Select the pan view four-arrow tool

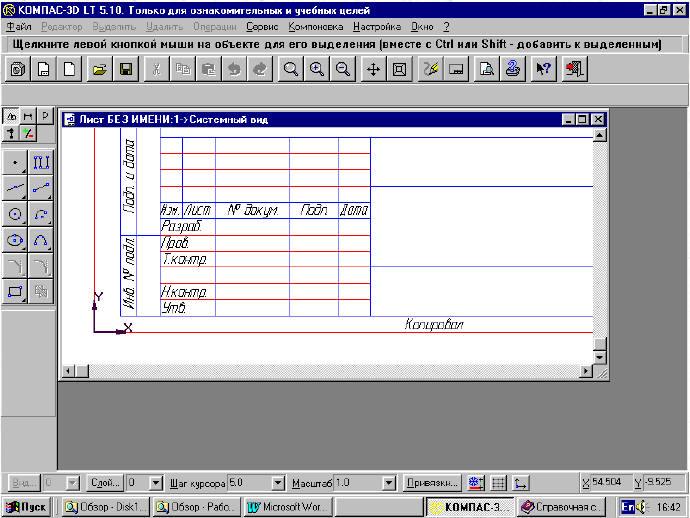(x=373, y=69)
